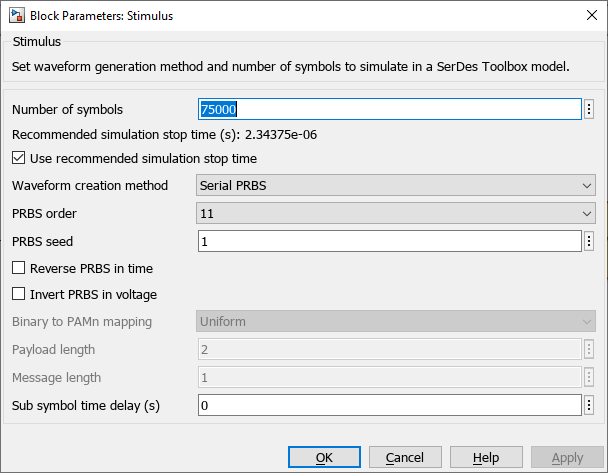Click the three-dot icon next to Payload length

[x=589, y=349]
